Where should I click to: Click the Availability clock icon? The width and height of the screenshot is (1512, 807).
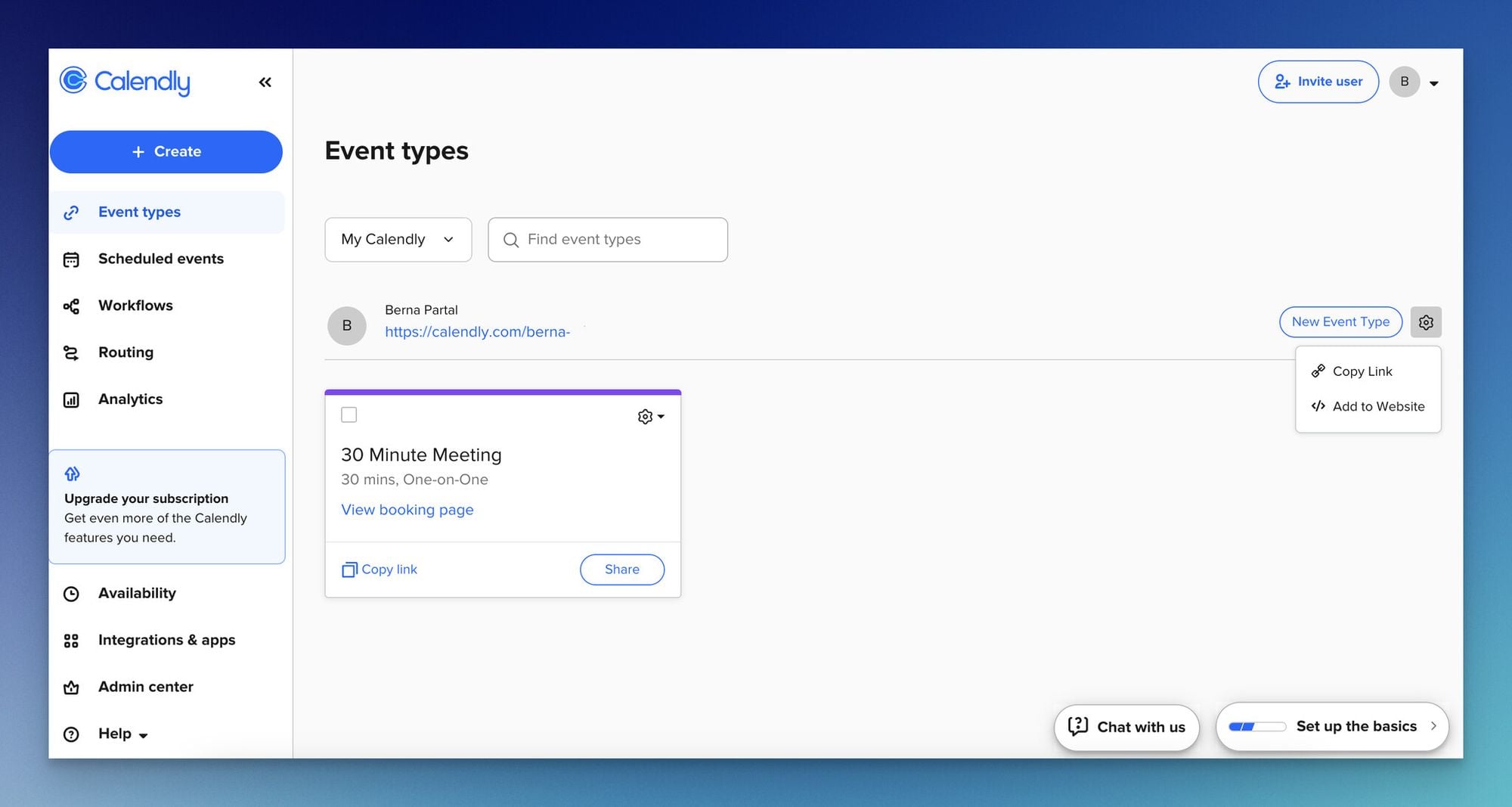71,594
